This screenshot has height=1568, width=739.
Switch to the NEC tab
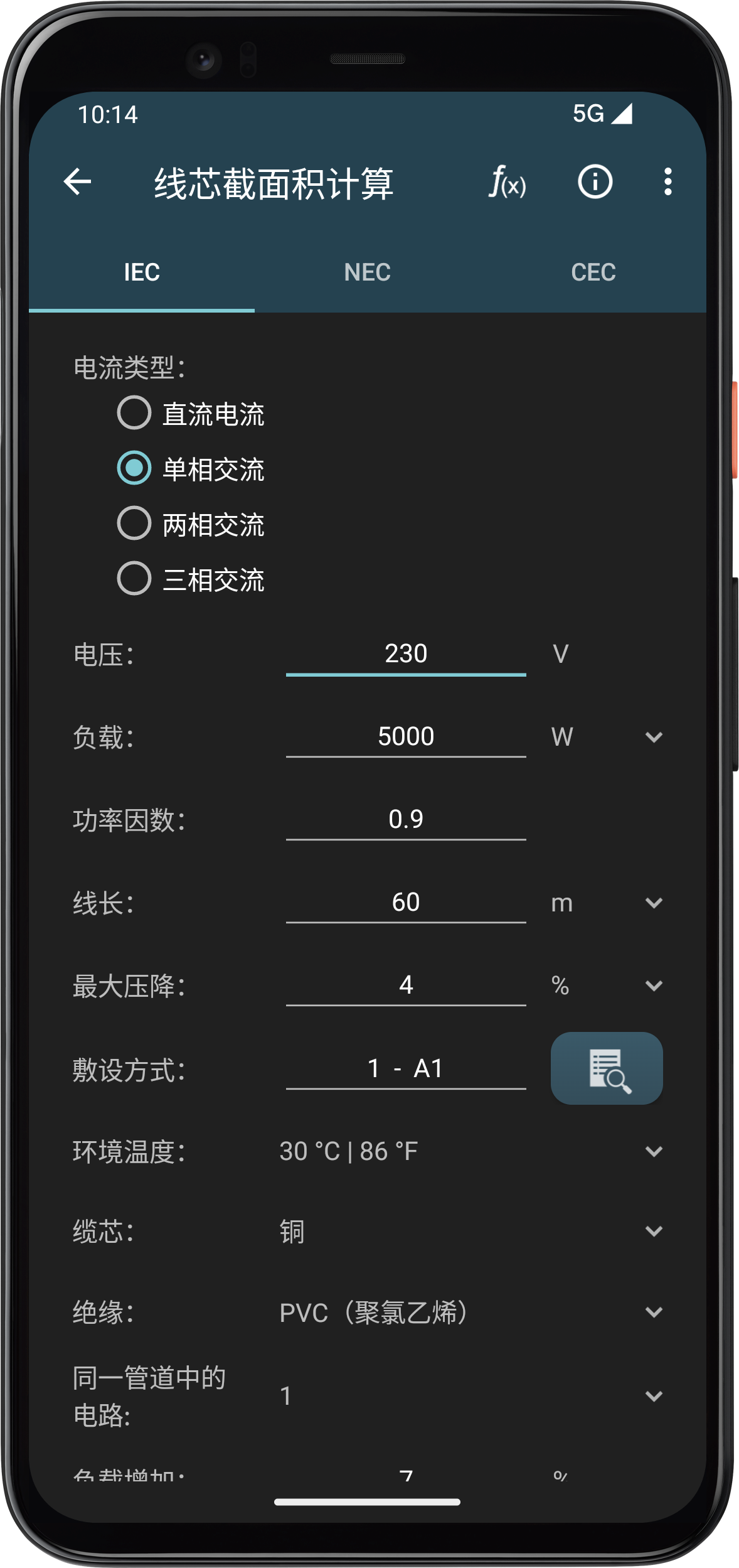click(x=368, y=272)
